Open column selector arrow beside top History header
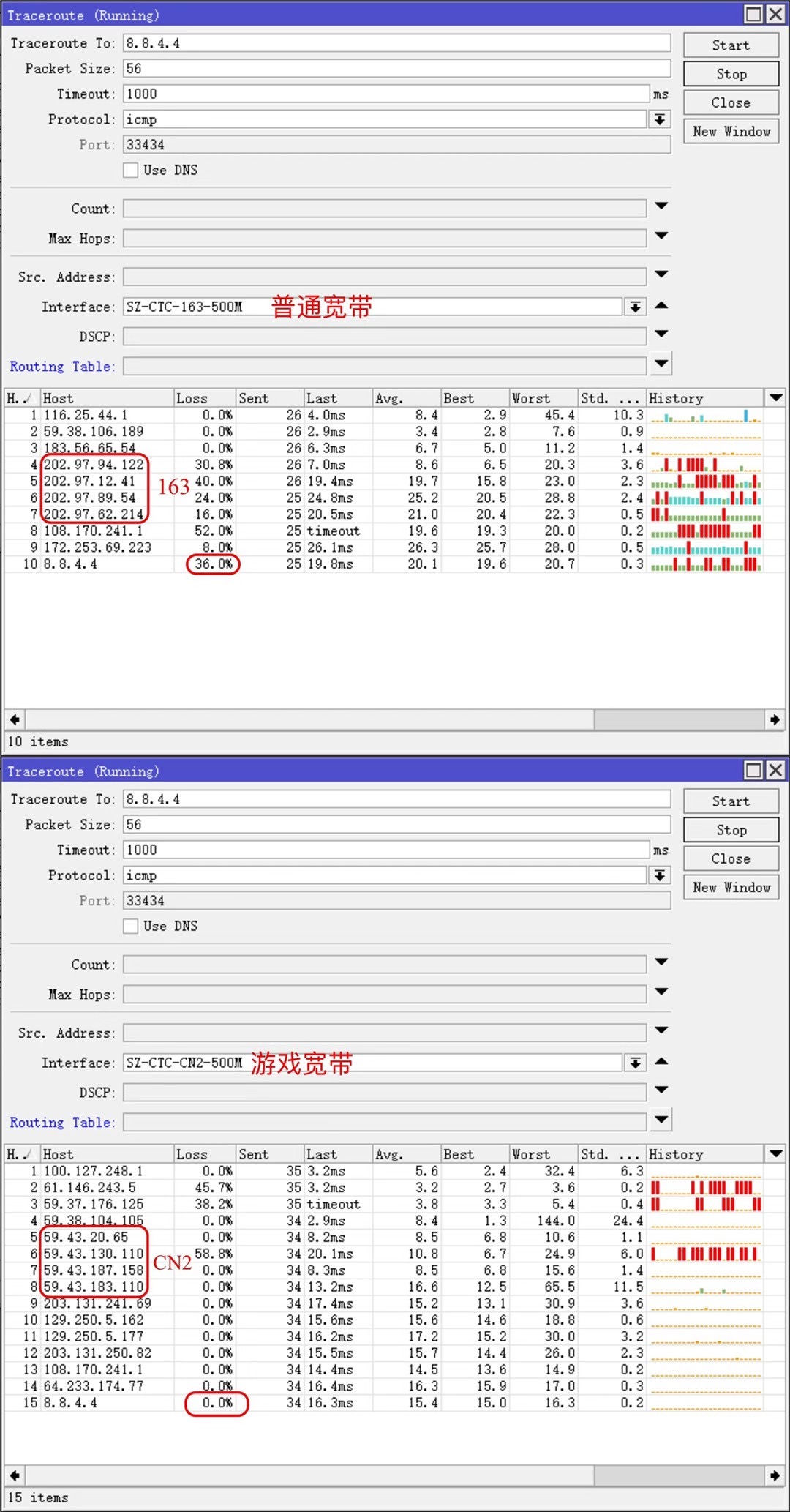This screenshot has height=1512, width=790. [x=775, y=397]
